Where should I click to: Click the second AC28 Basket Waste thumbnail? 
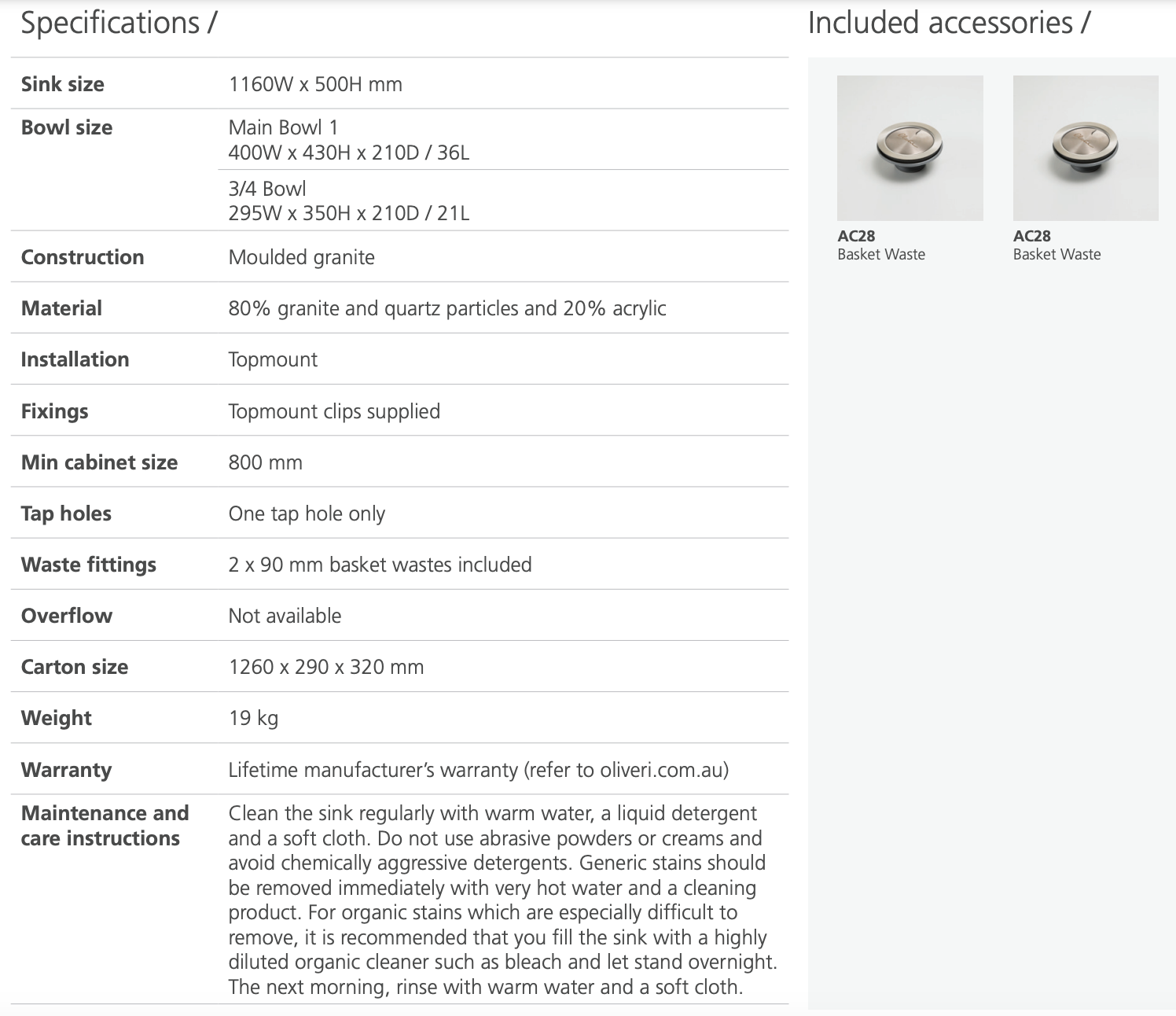(x=1086, y=148)
